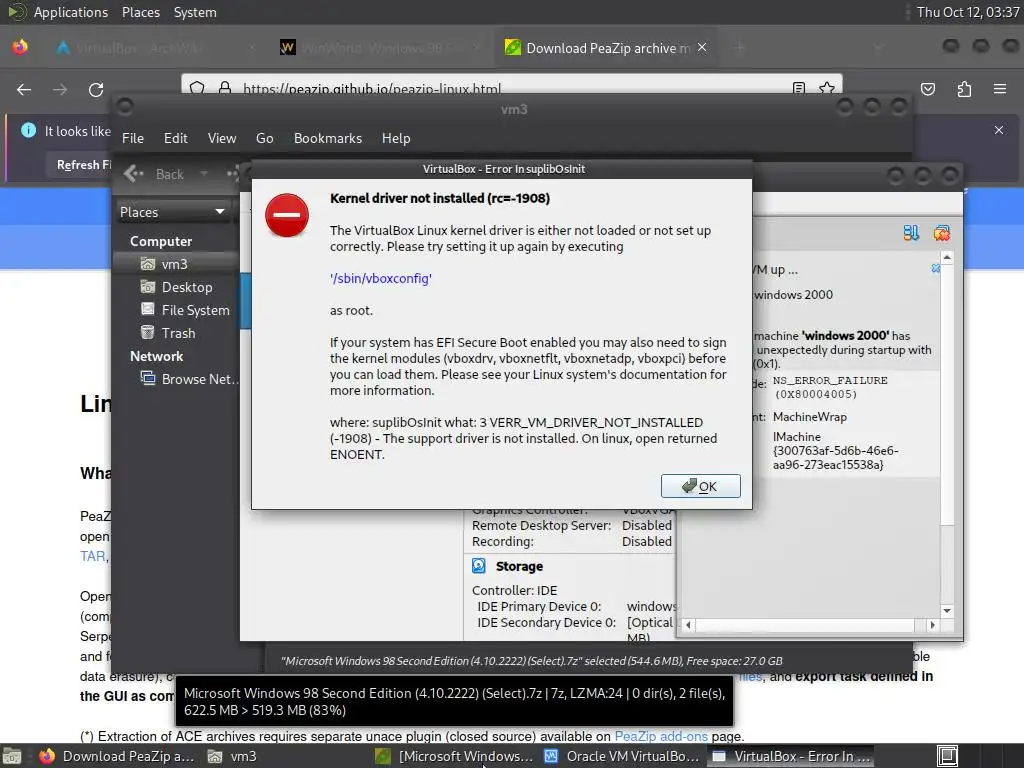Viewport: 1024px width, 768px height.
Task: Open vm3 taskbar entry
Action: point(232,756)
